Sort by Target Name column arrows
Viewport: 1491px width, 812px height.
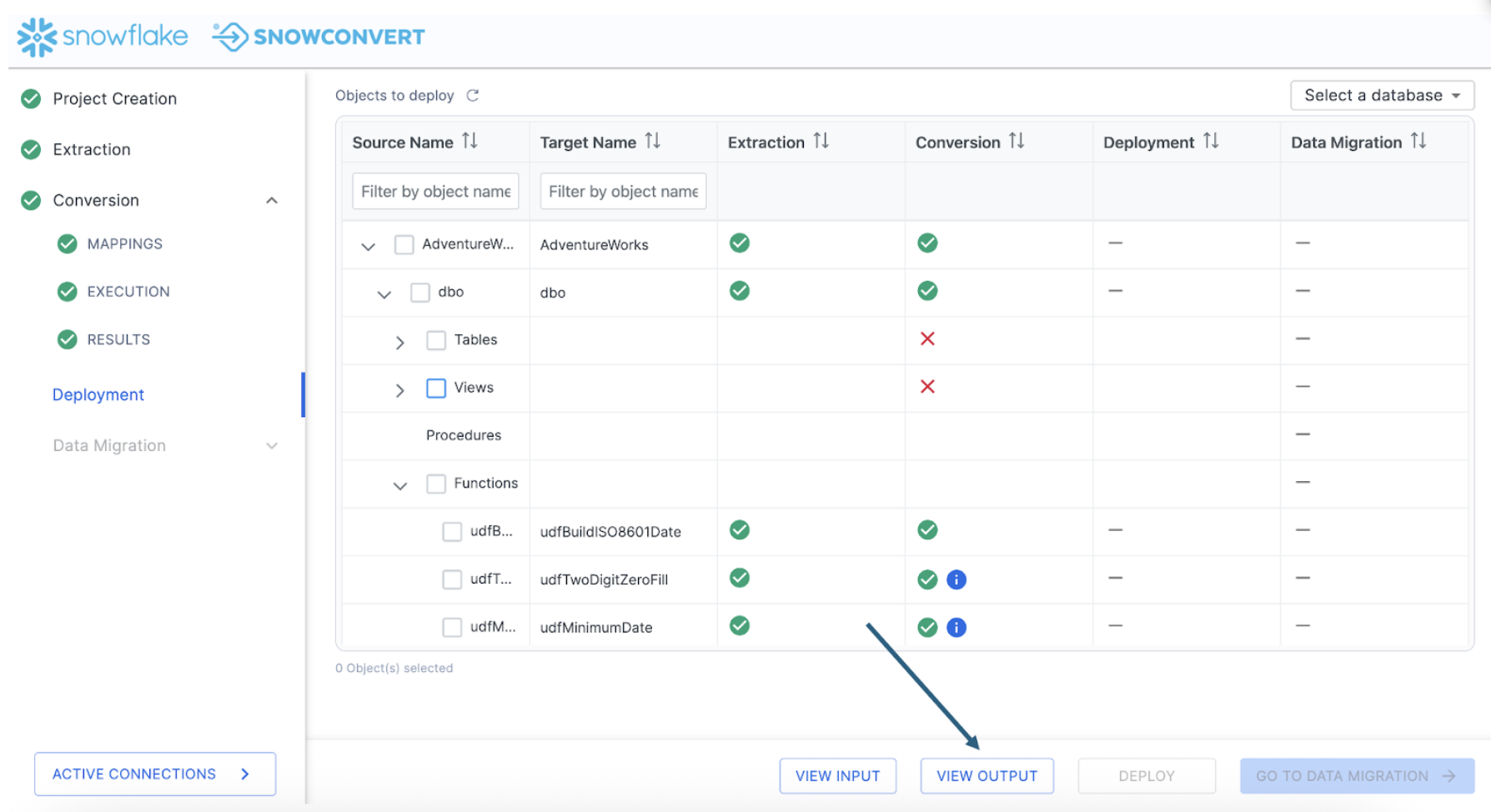click(653, 142)
